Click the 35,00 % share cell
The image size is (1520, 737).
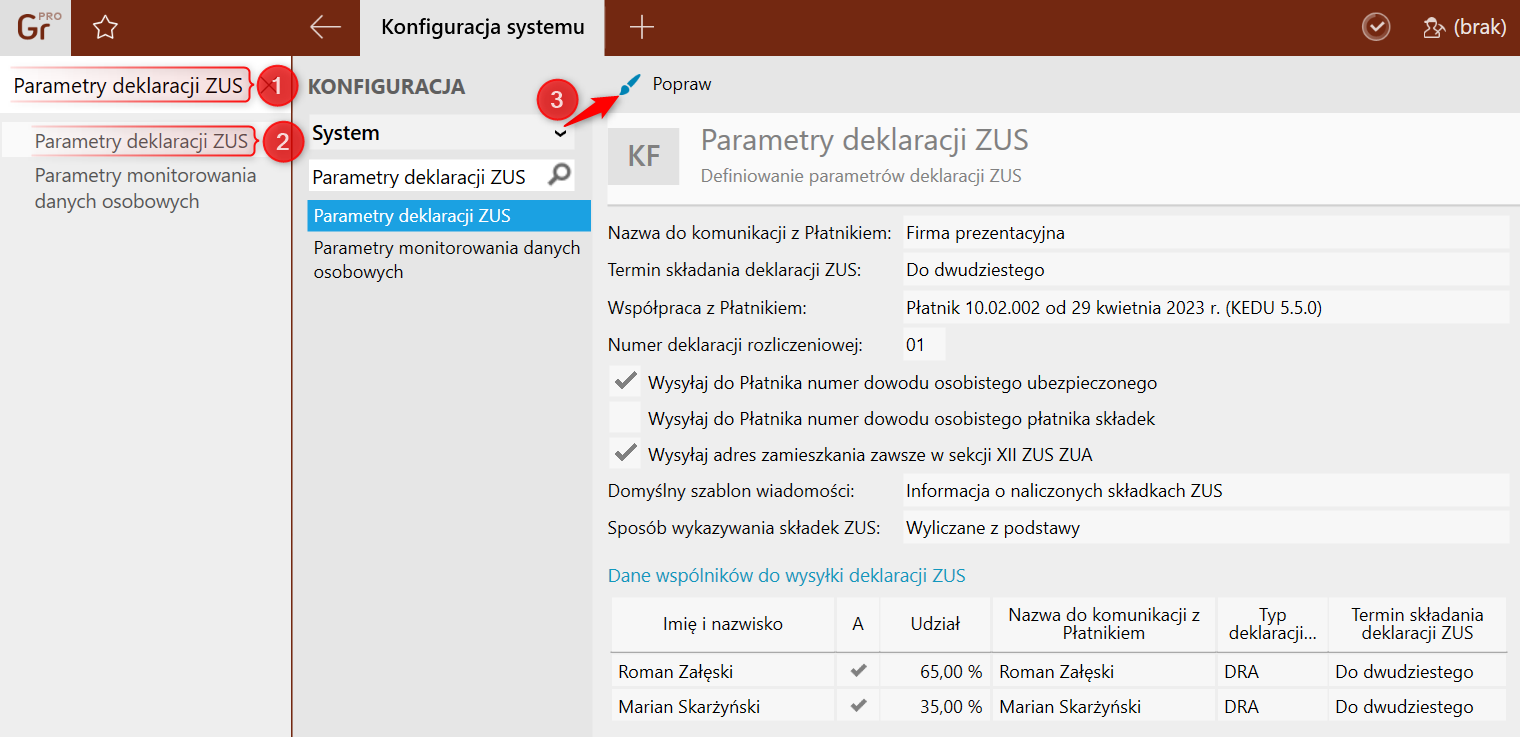click(935, 707)
